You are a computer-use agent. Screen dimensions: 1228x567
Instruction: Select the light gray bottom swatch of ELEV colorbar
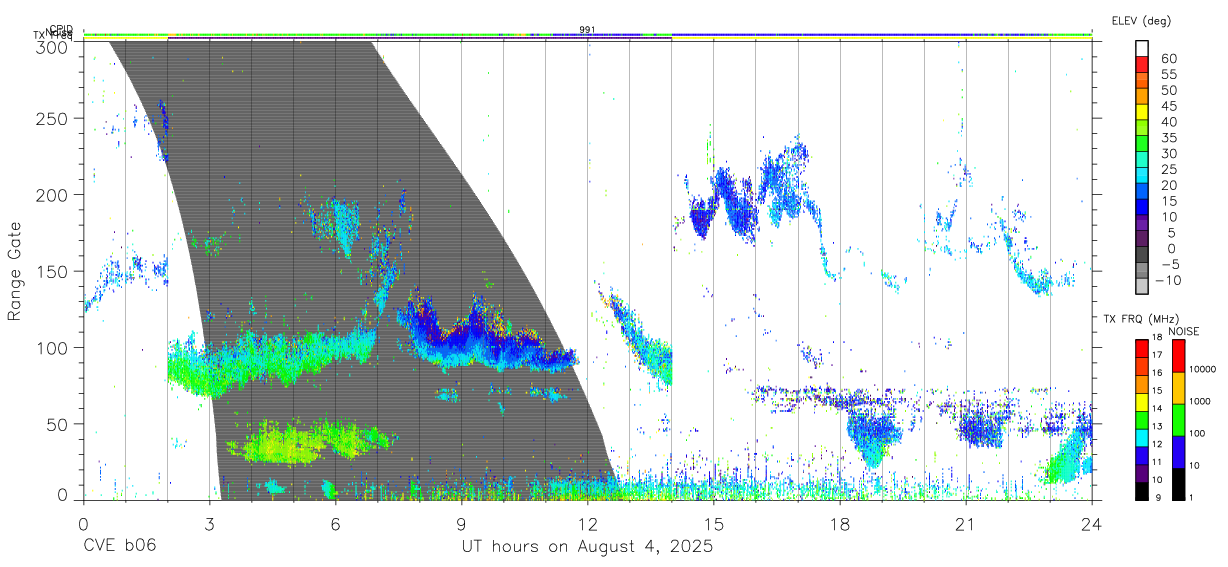click(1142, 286)
